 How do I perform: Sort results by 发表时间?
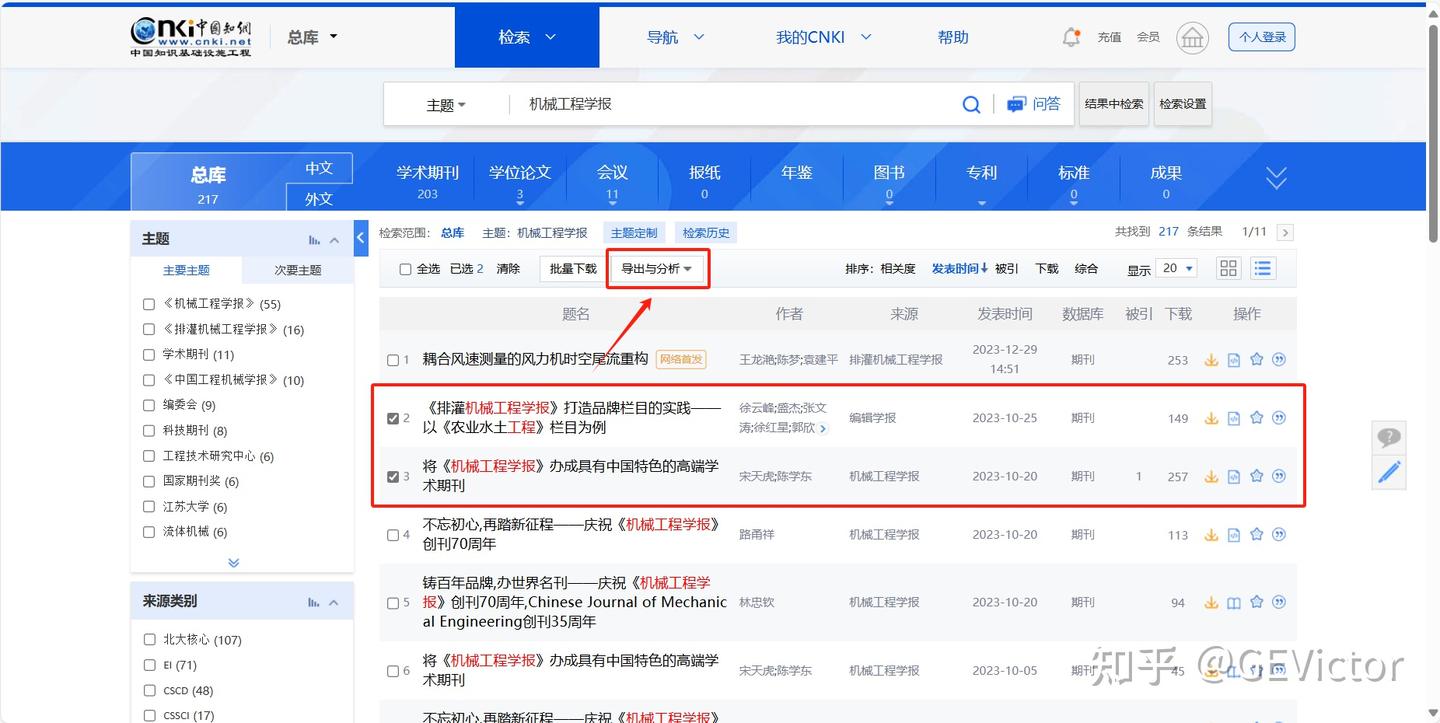coord(960,269)
